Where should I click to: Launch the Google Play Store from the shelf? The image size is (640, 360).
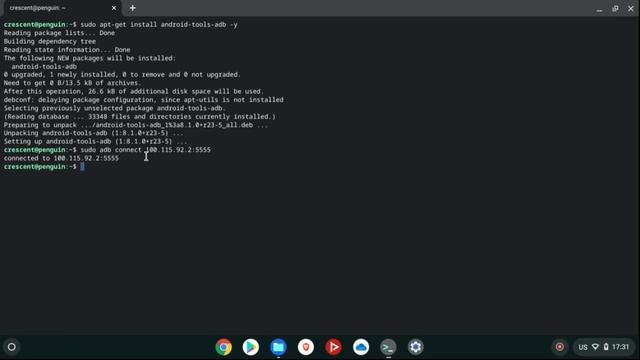pyautogui.click(x=251, y=347)
